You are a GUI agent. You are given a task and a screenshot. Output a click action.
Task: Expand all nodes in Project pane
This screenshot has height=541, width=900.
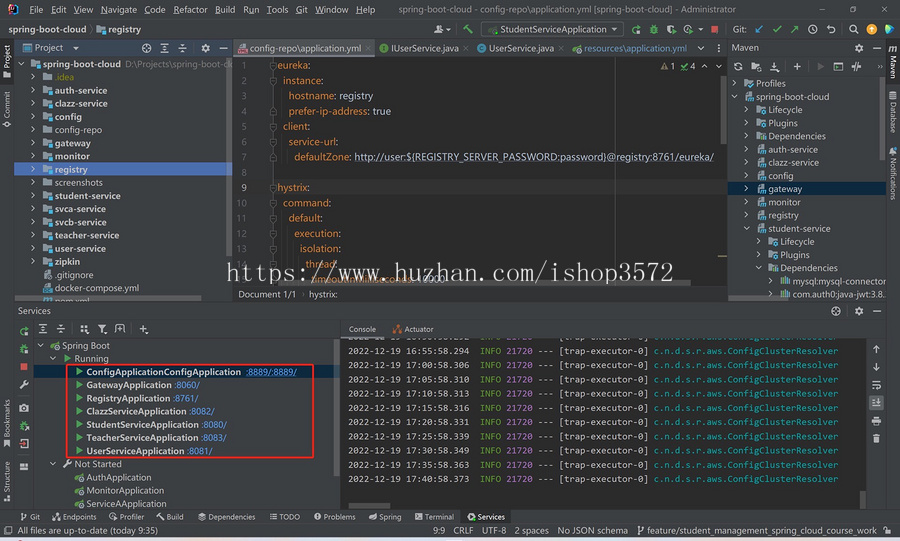click(164, 48)
